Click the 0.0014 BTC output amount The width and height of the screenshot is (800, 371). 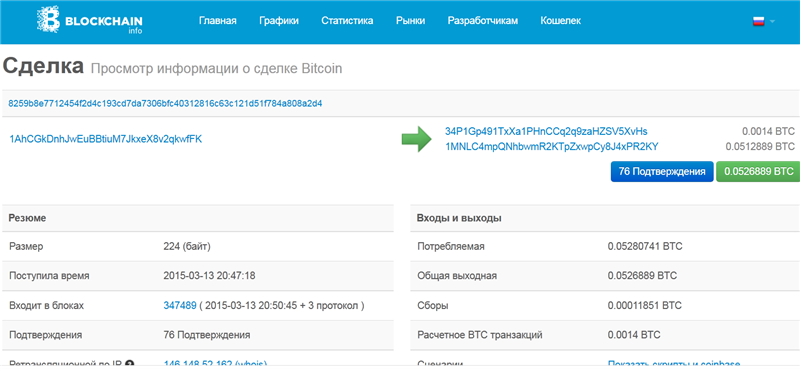coord(768,132)
